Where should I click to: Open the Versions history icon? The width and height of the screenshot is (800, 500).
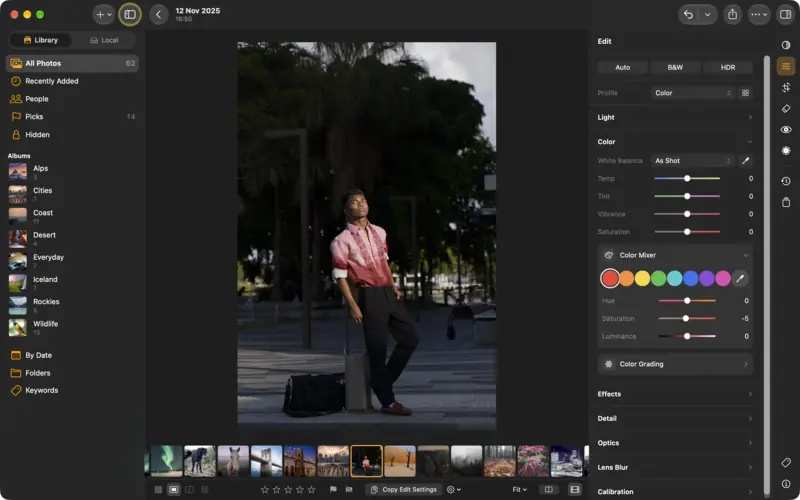pos(786,181)
